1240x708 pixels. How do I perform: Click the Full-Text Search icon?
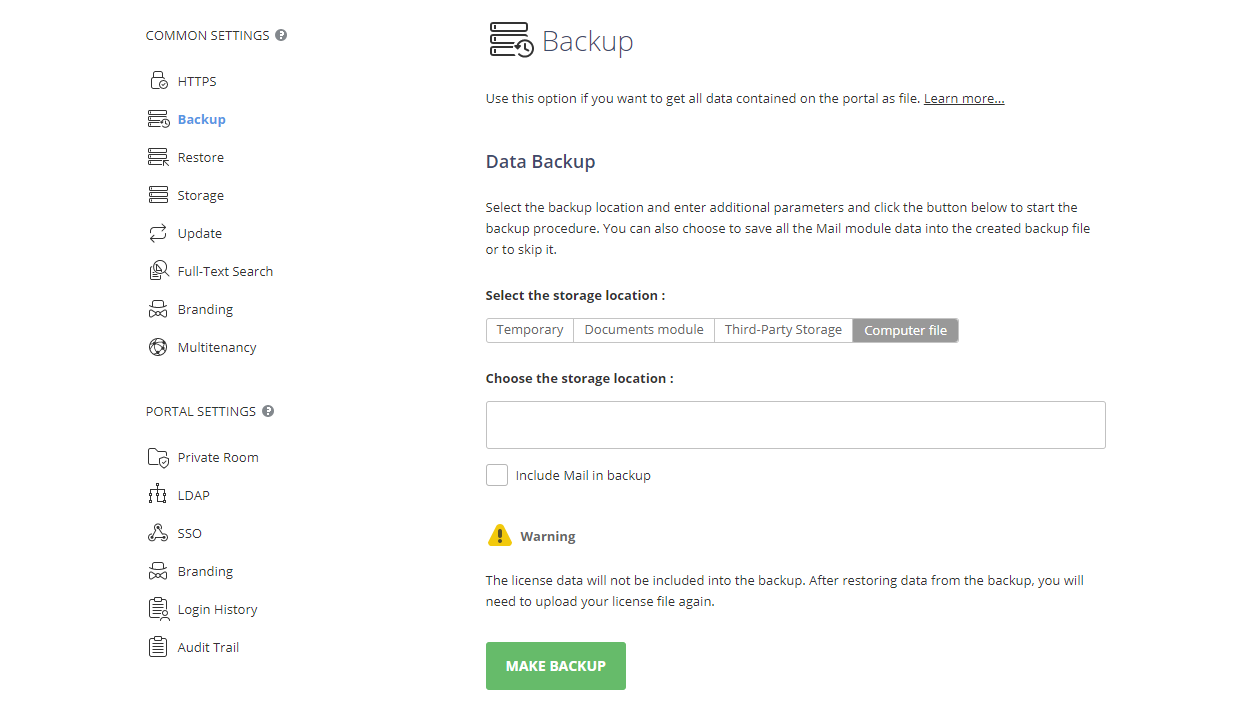pyautogui.click(x=158, y=271)
